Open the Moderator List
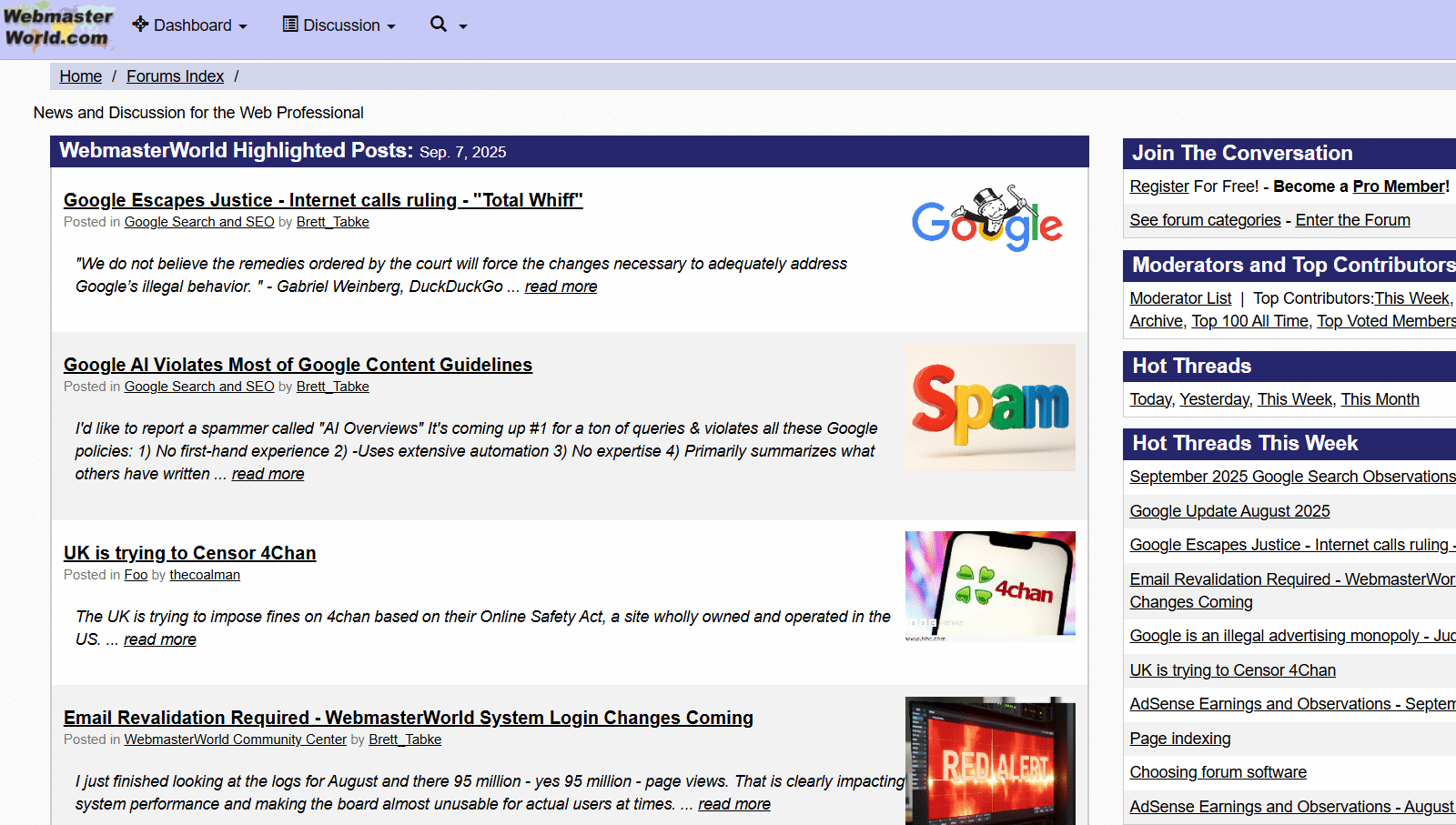 (x=1180, y=298)
